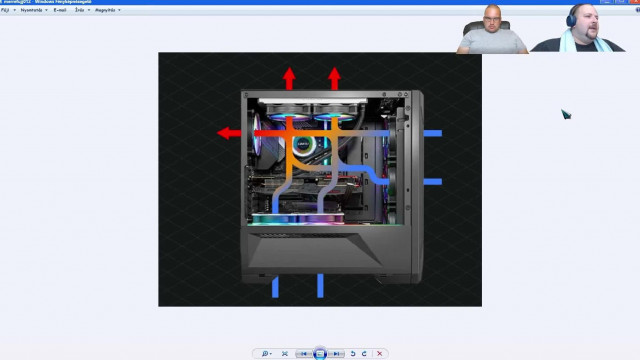The width and height of the screenshot is (640, 360).
Task: Open the zoom magnifier control
Action: click(x=266, y=353)
